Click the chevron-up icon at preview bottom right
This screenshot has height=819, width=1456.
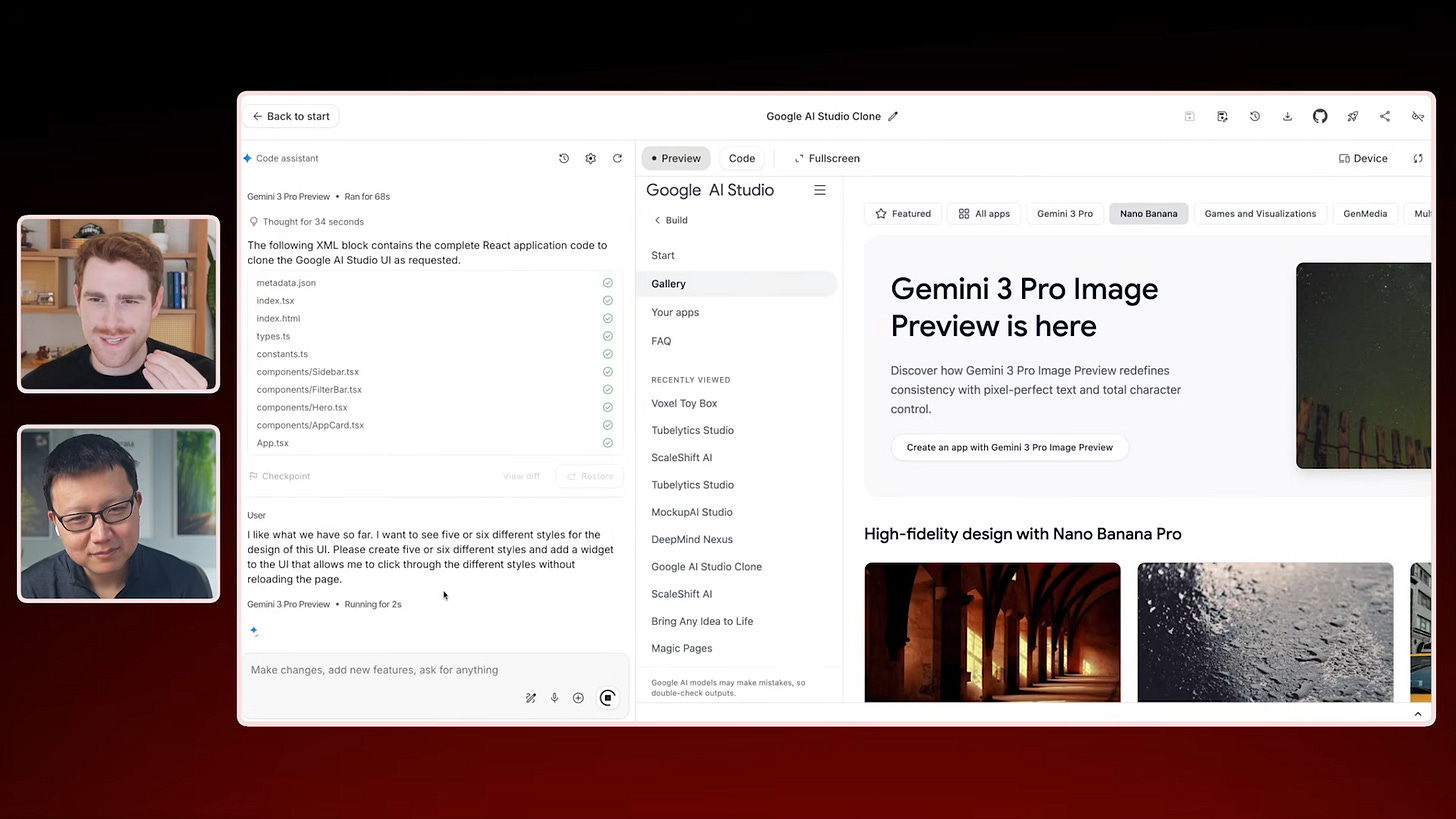pyautogui.click(x=1417, y=714)
